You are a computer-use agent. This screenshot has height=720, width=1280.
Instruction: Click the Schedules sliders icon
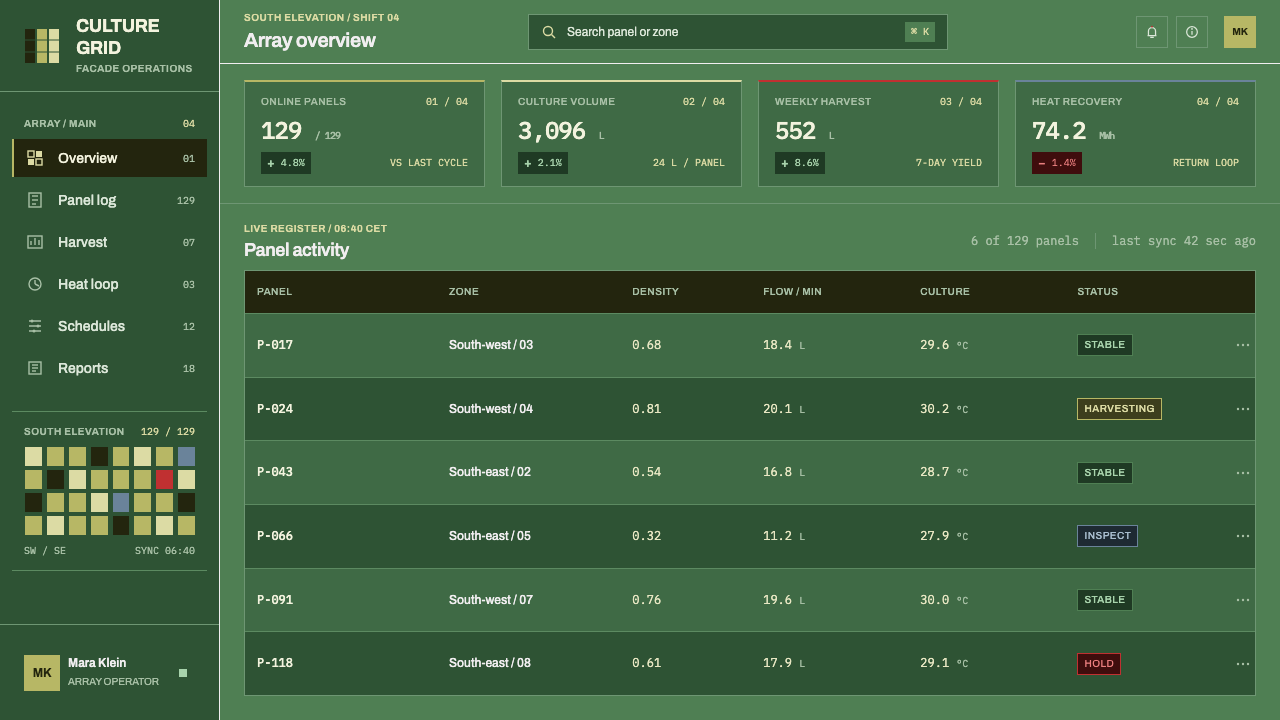click(x=35, y=326)
